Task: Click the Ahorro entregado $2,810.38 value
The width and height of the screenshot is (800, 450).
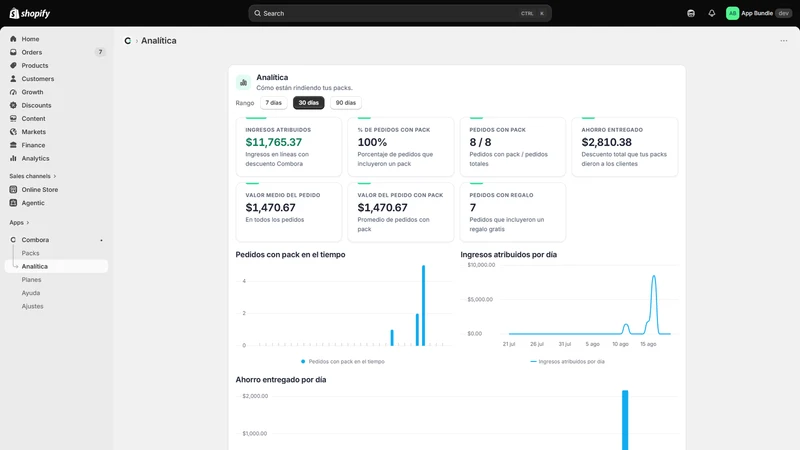Action: (x=607, y=142)
